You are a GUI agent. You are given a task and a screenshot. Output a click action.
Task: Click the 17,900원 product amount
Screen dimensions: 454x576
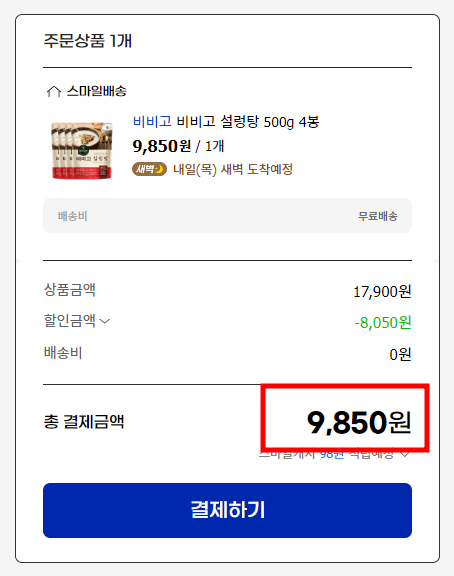tap(382, 292)
